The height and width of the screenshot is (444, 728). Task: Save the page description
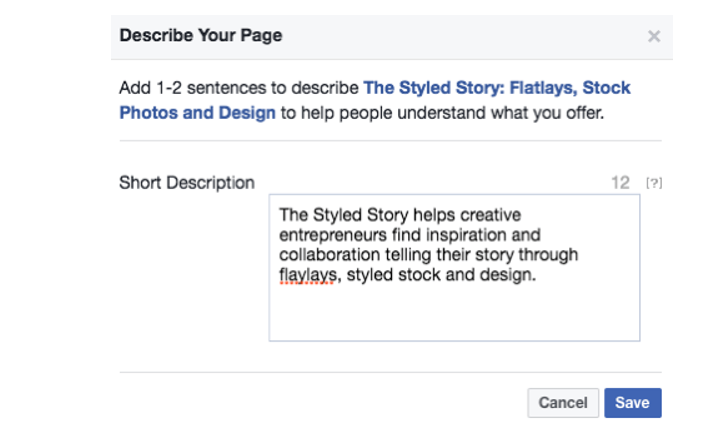click(x=632, y=403)
